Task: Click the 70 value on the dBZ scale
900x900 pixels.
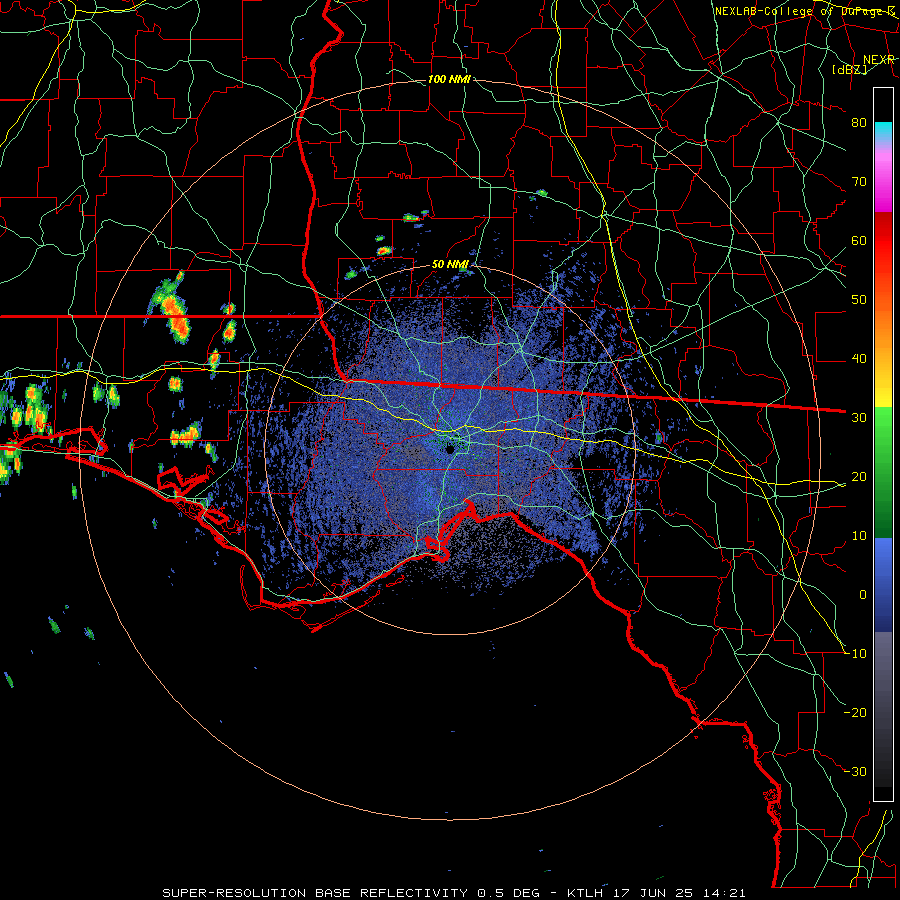Action: [x=859, y=181]
